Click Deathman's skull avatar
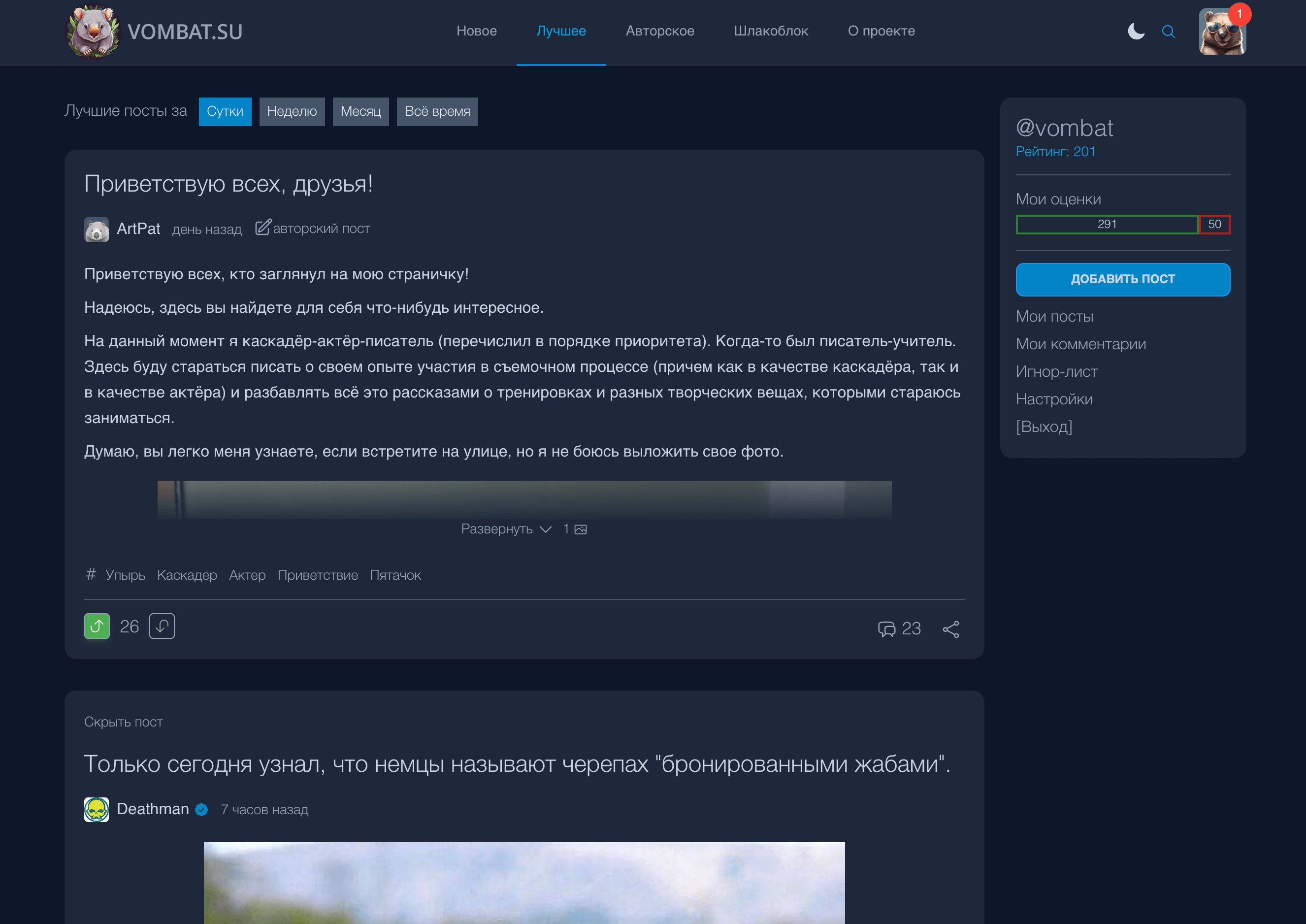The height and width of the screenshot is (924, 1306). tap(97, 809)
